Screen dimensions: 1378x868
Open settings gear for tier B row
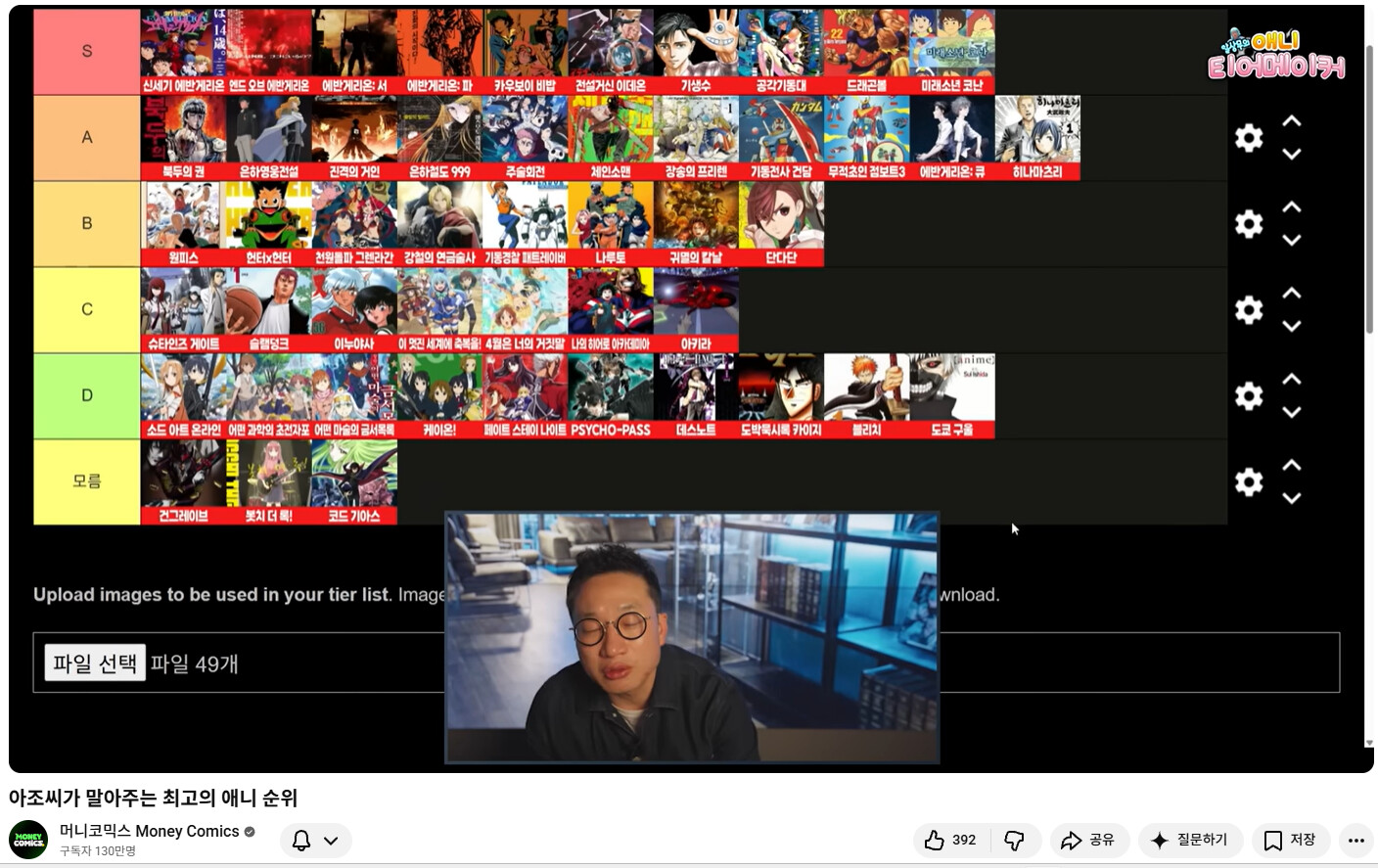1249,224
